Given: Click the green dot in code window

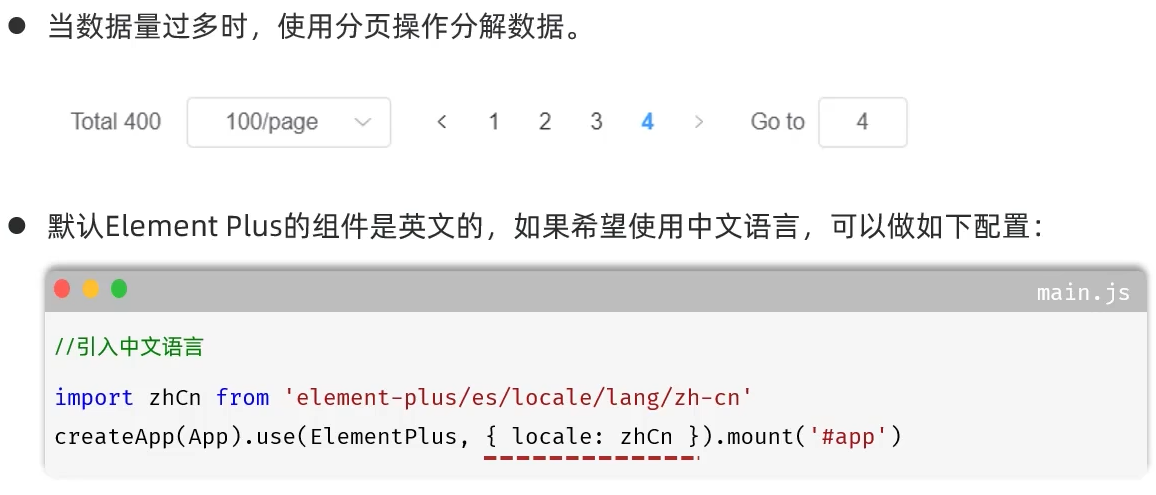Looking at the screenshot, I should [x=119, y=289].
